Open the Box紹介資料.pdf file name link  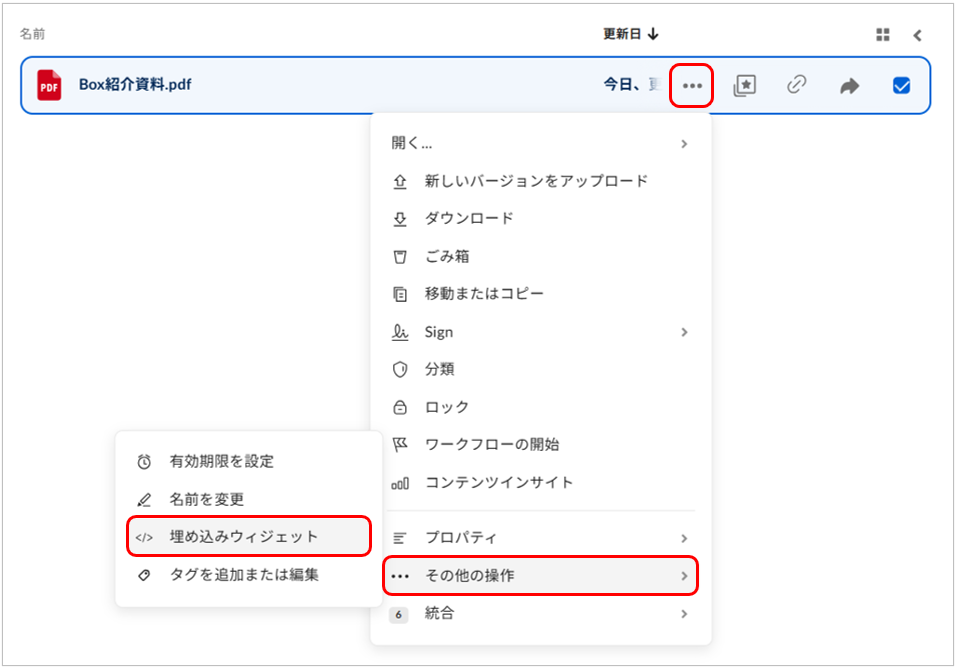click(135, 85)
